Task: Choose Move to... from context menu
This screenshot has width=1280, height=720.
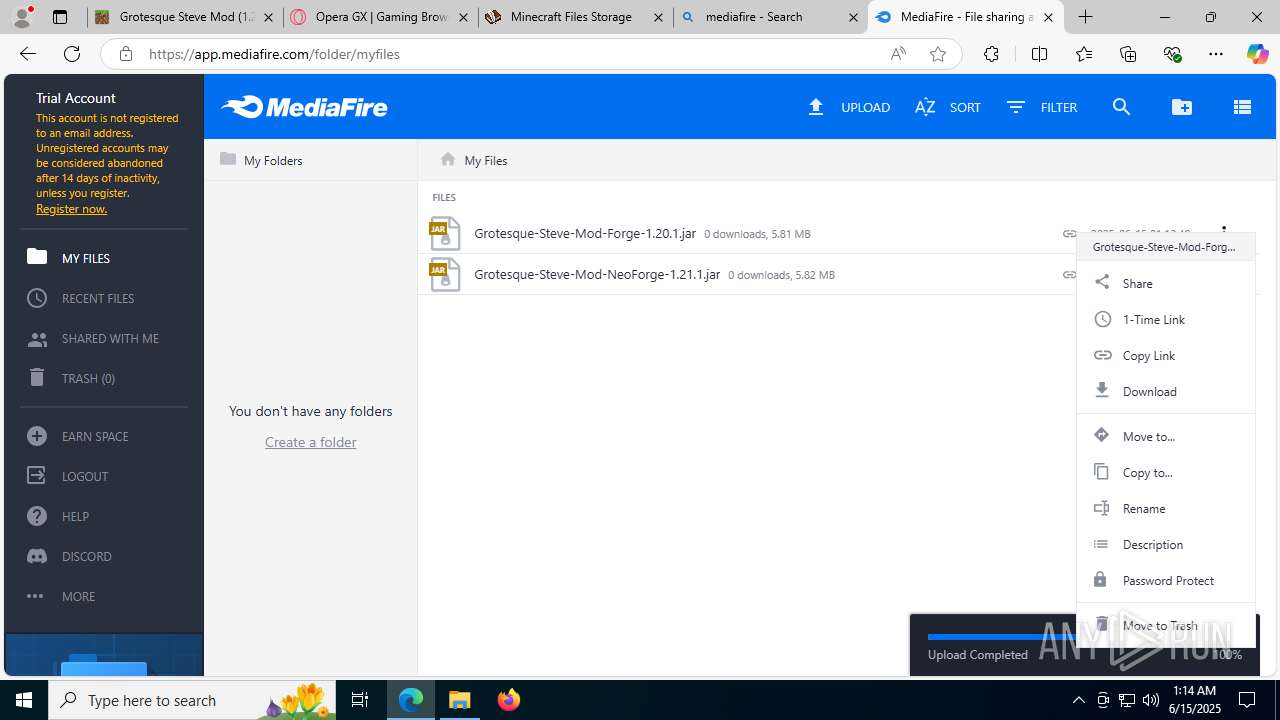Action: pos(1166,436)
